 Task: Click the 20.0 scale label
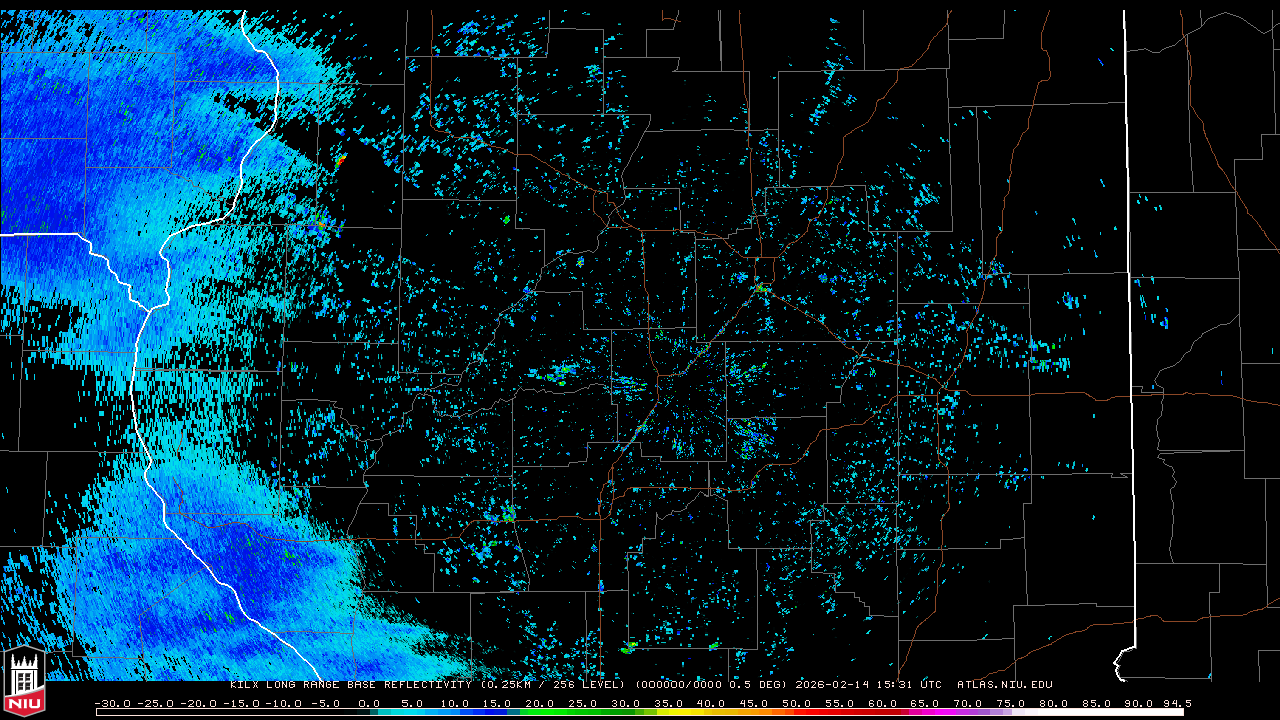click(539, 703)
